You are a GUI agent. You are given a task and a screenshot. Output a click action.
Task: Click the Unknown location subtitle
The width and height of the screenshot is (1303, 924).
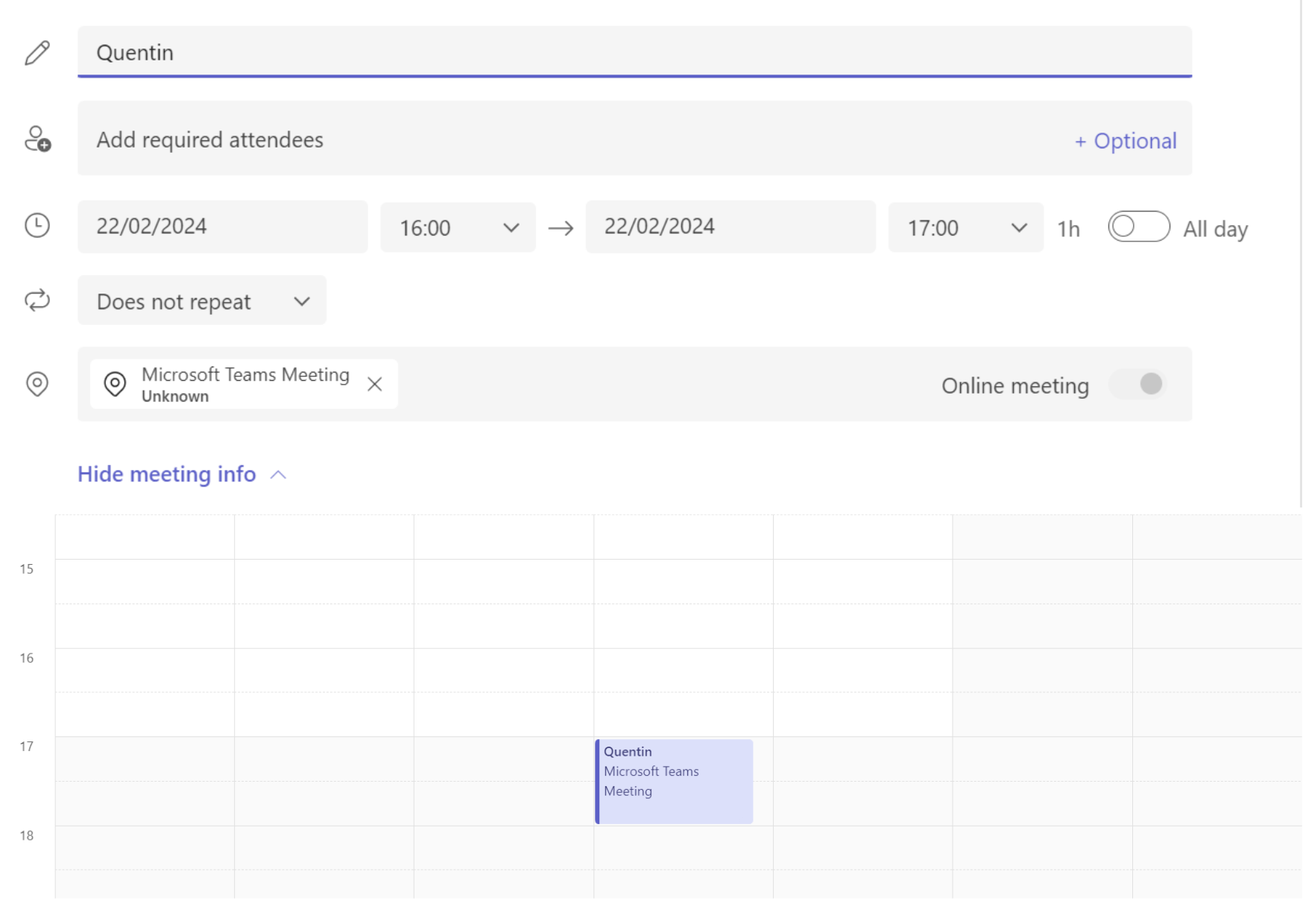pyautogui.click(x=175, y=396)
